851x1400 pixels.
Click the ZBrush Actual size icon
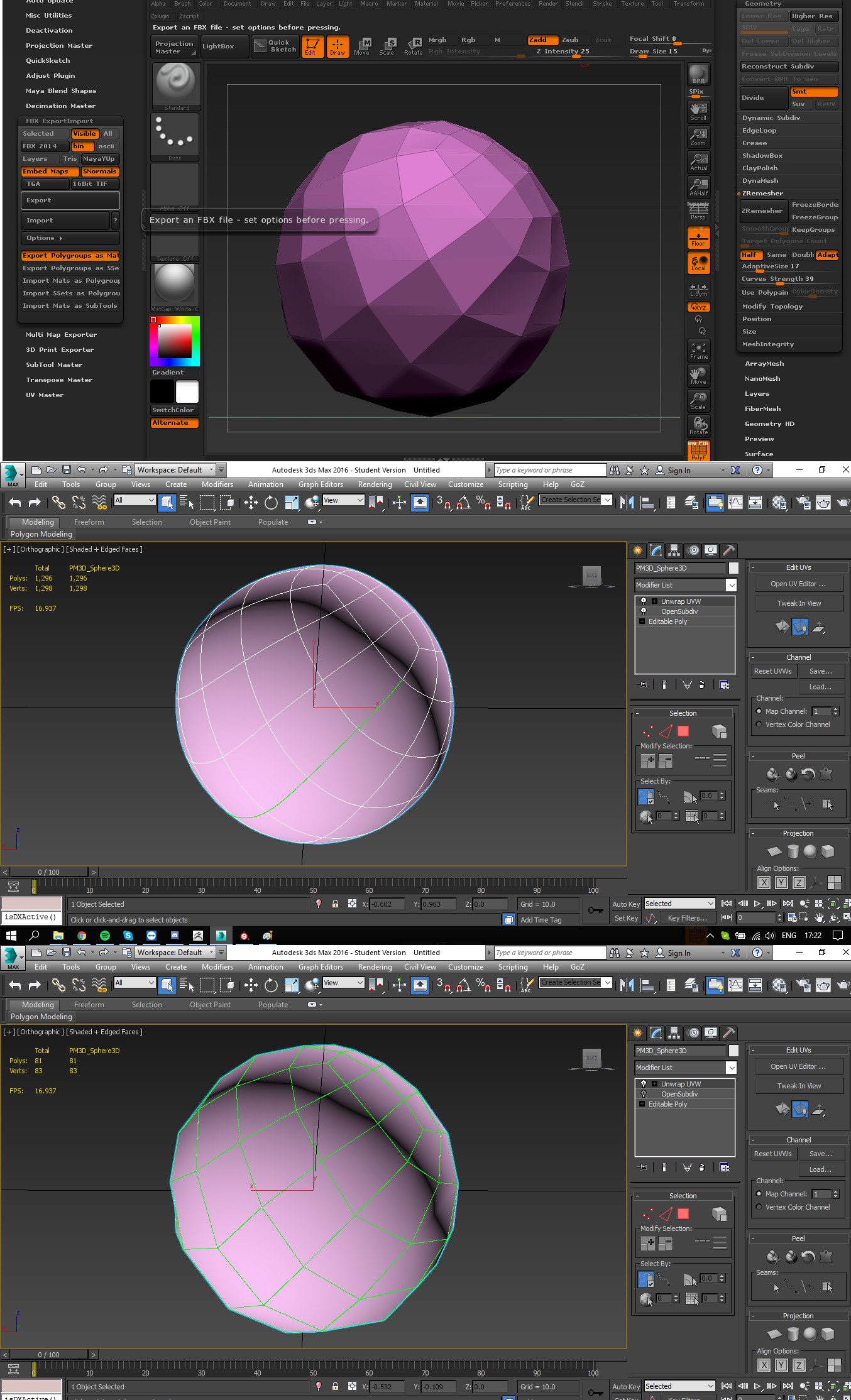[698, 161]
